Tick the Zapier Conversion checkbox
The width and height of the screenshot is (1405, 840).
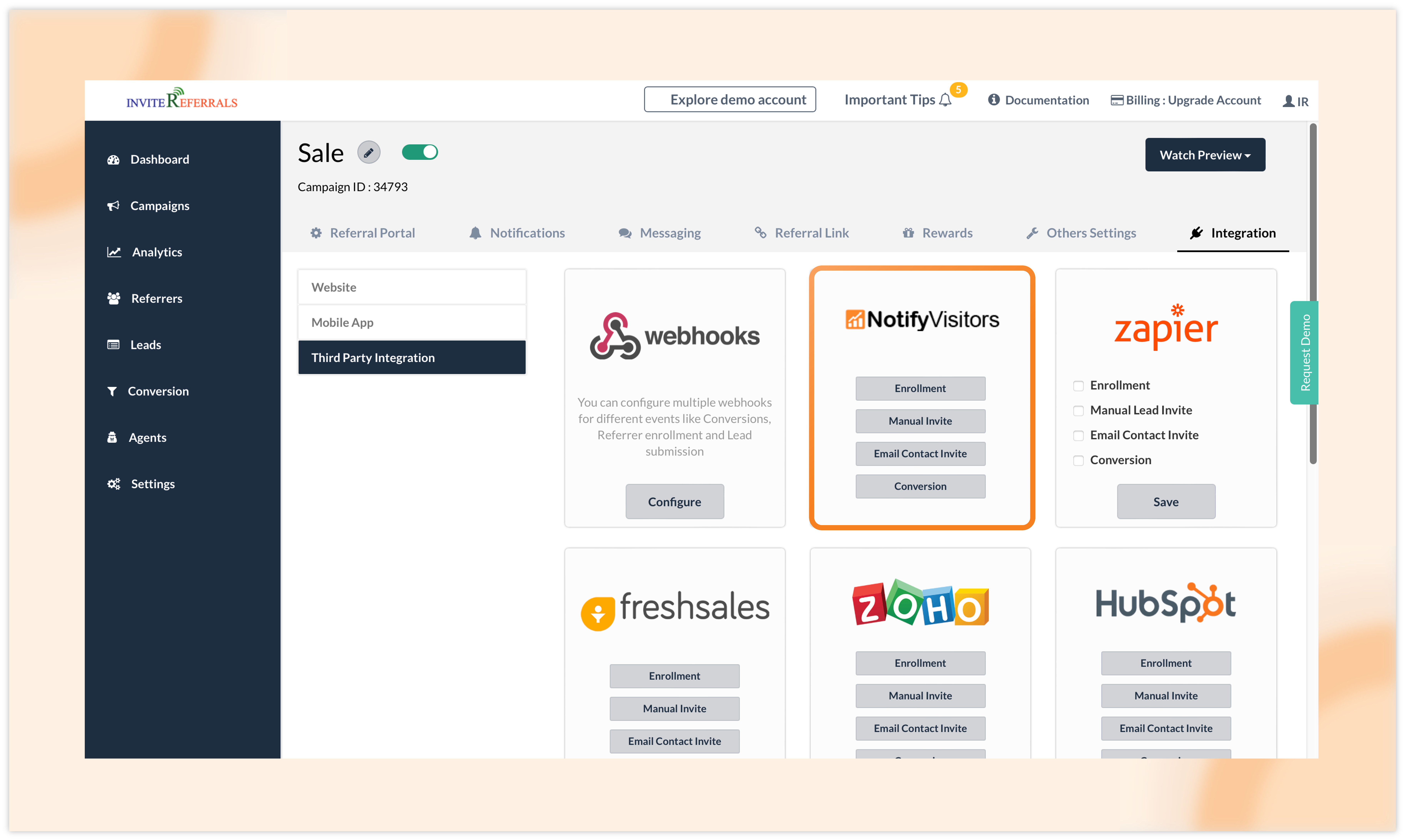1078,461
